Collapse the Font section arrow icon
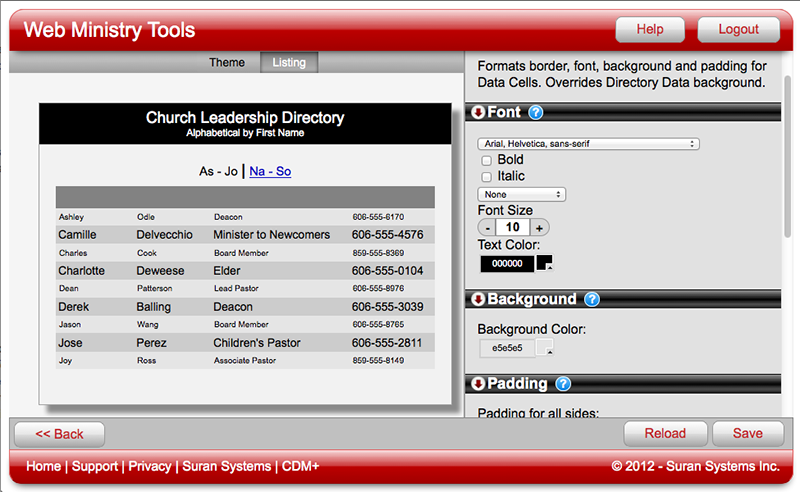Screen dimensions: 800x492 coord(478,113)
